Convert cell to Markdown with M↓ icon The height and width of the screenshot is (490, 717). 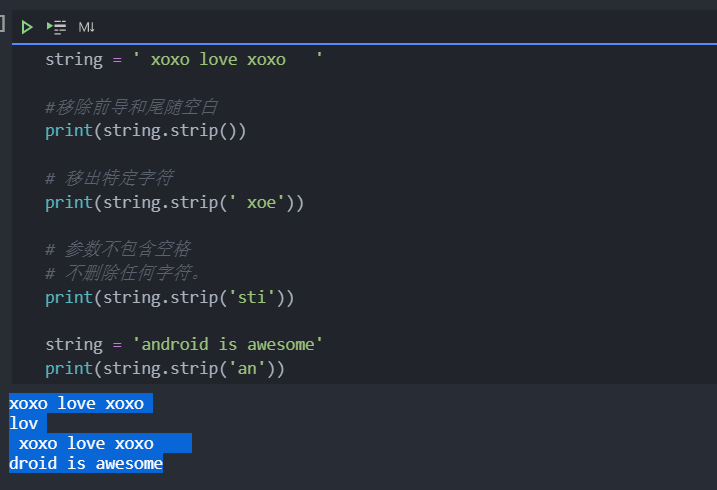[86, 27]
